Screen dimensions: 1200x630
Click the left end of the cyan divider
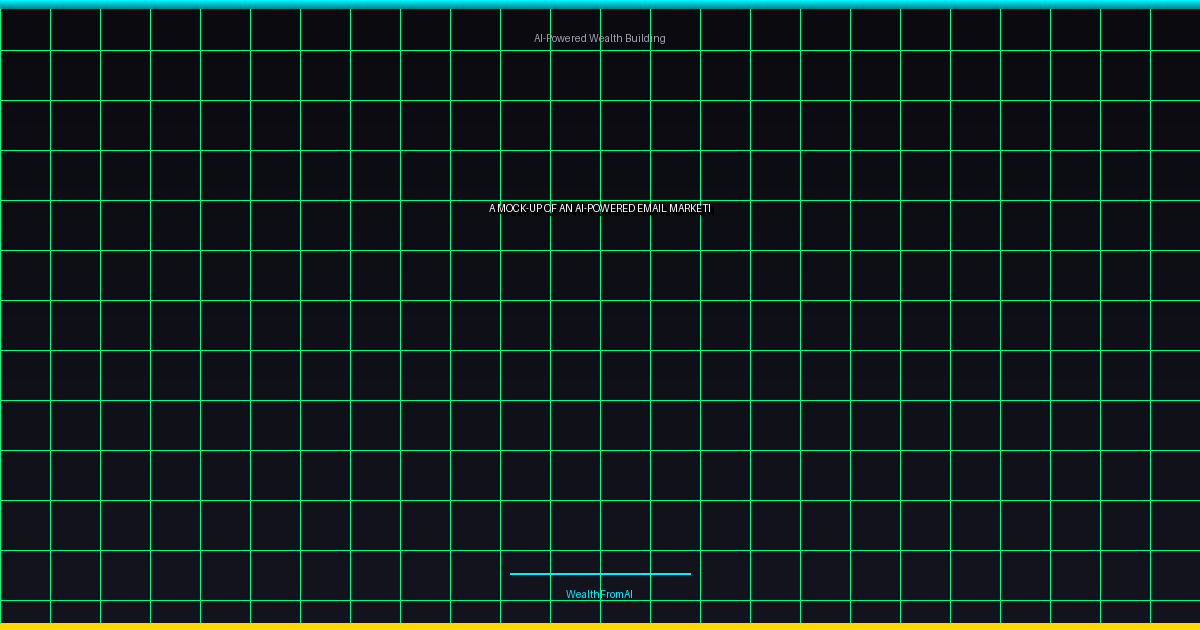tap(513, 574)
